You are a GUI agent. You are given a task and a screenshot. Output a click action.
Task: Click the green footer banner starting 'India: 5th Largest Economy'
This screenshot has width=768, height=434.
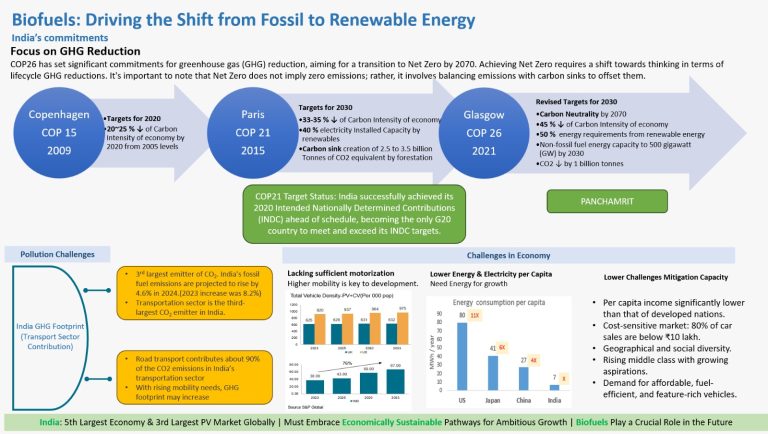click(x=384, y=422)
